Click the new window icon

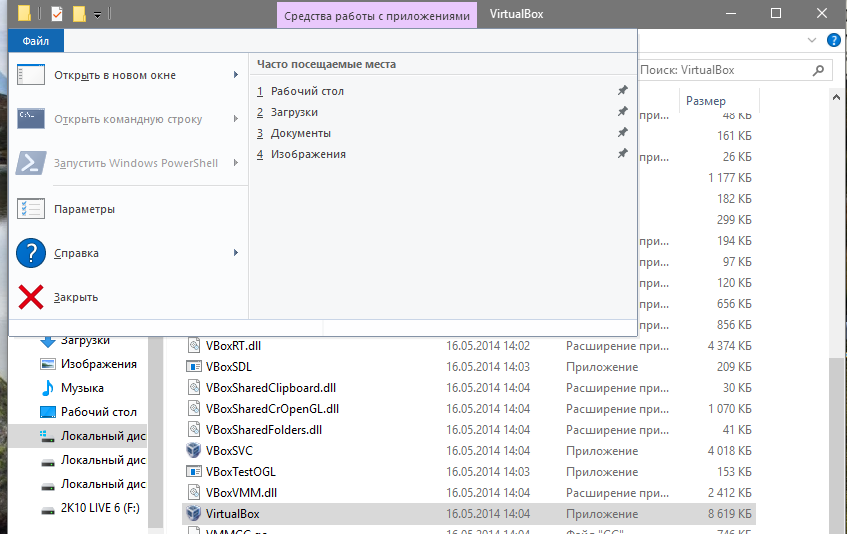pyautogui.click(x=31, y=75)
